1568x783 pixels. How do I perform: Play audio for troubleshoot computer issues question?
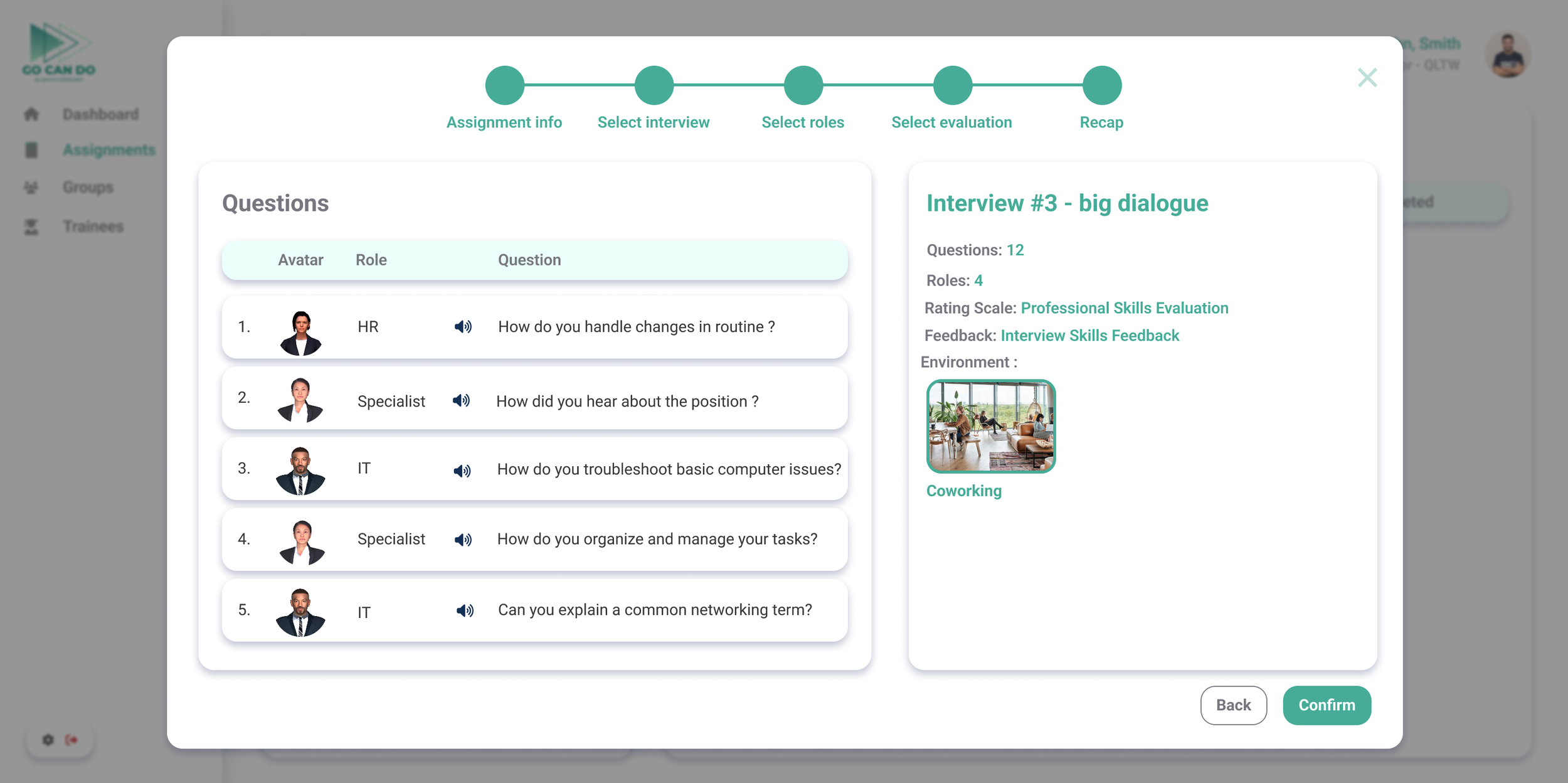(462, 471)
